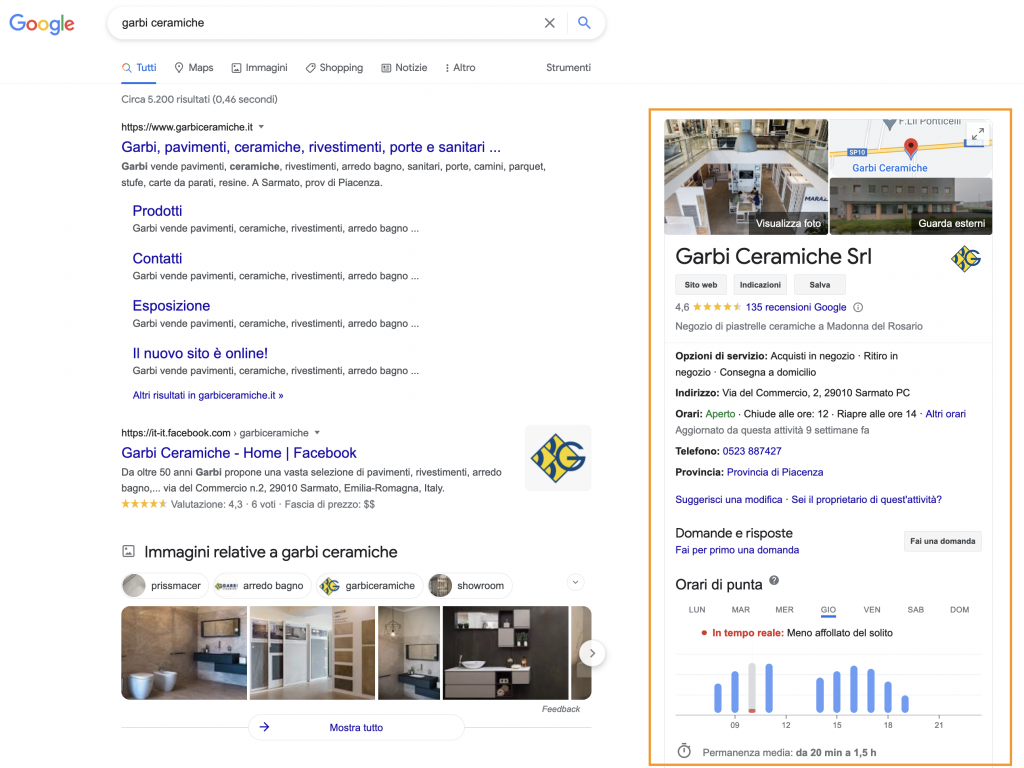Viewport: 1024px width, 768px height.
Task: Click the Indicazioni button
Action: pyautogui.click(x=760, y=285)
